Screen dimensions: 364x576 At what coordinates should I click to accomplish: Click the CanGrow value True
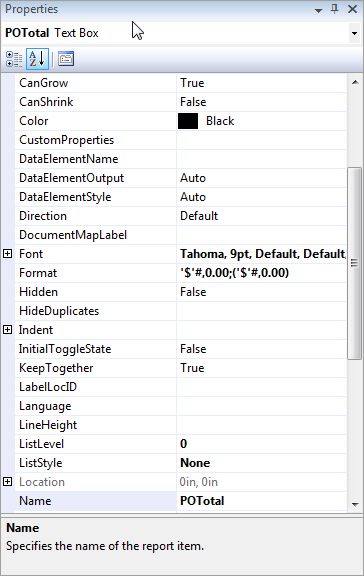(x=192, y=83)
